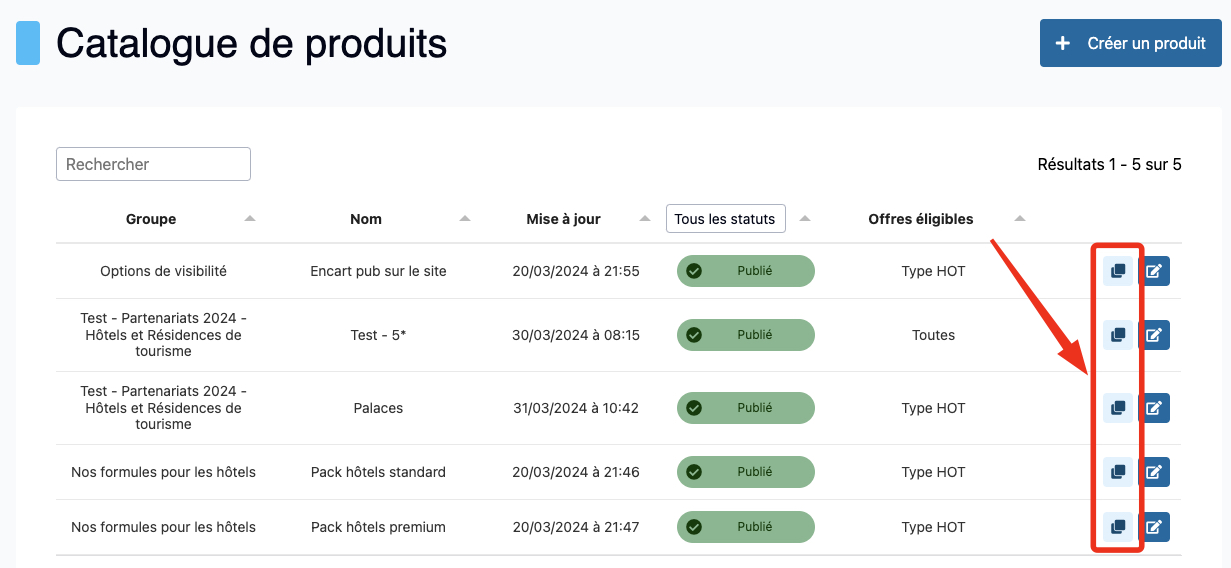Select the Pack hôtels premium name cell

pos(379,527)
